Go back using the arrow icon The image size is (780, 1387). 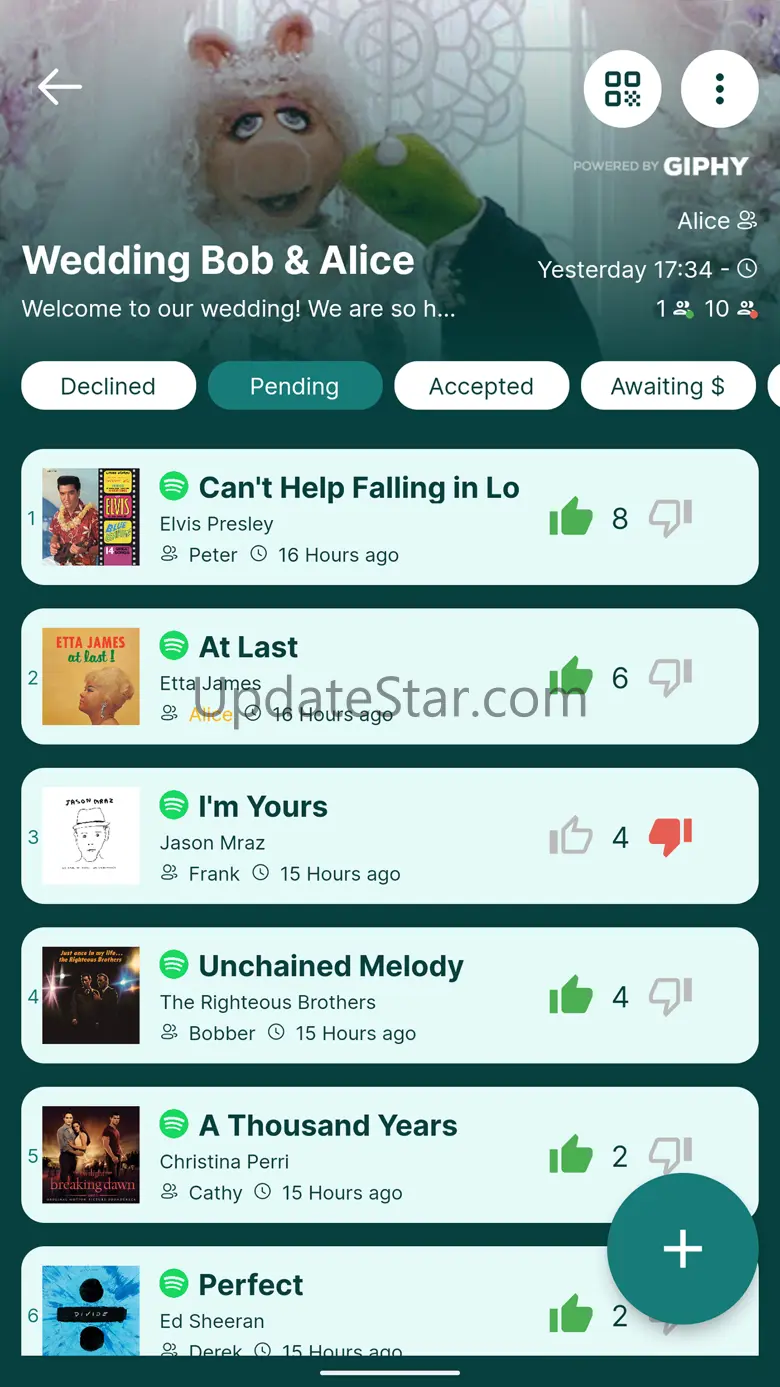[60, 88]
